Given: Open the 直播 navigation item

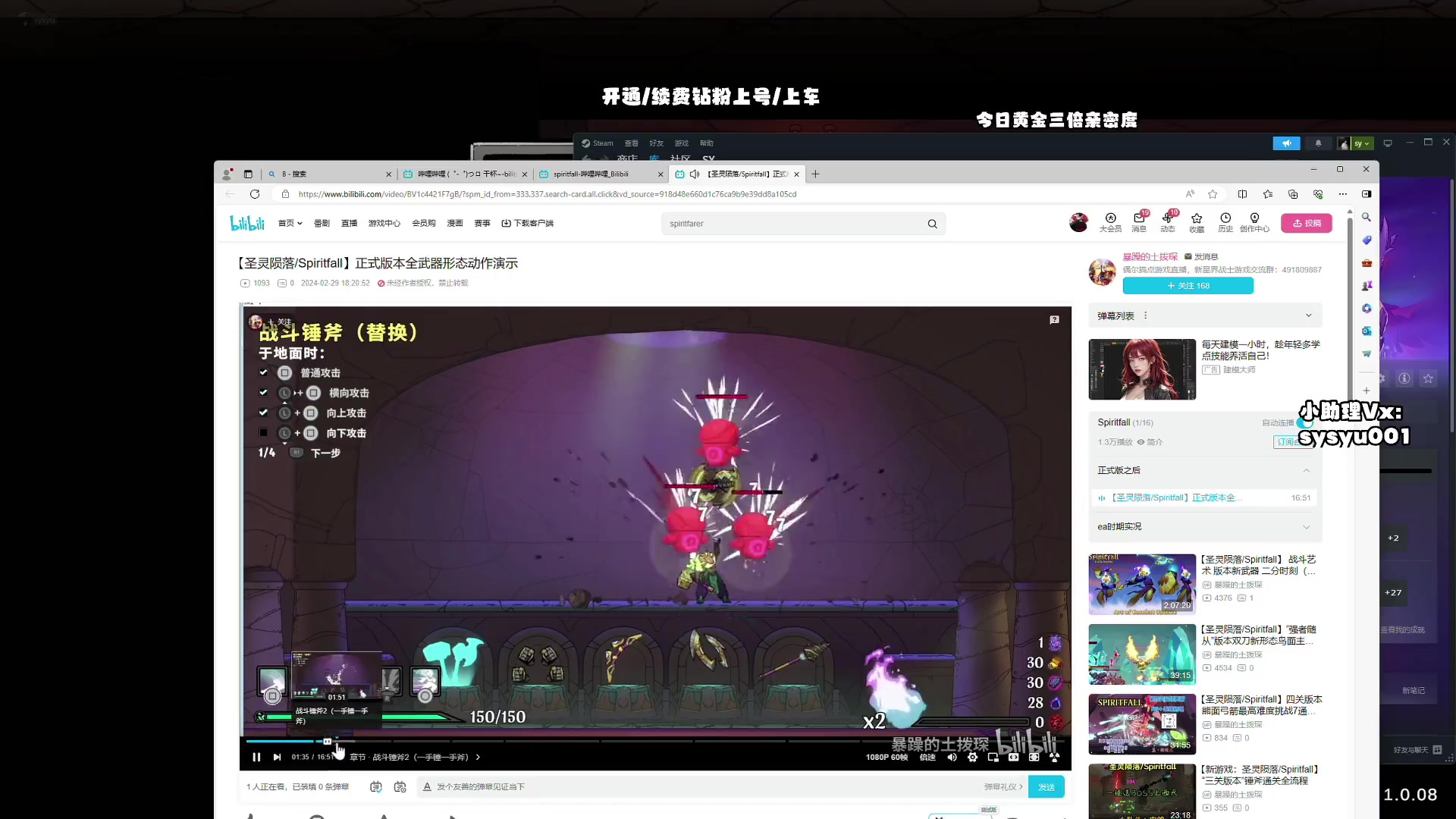Looking at the screenshot, I should pyautogui.click(x=349, y=223).
